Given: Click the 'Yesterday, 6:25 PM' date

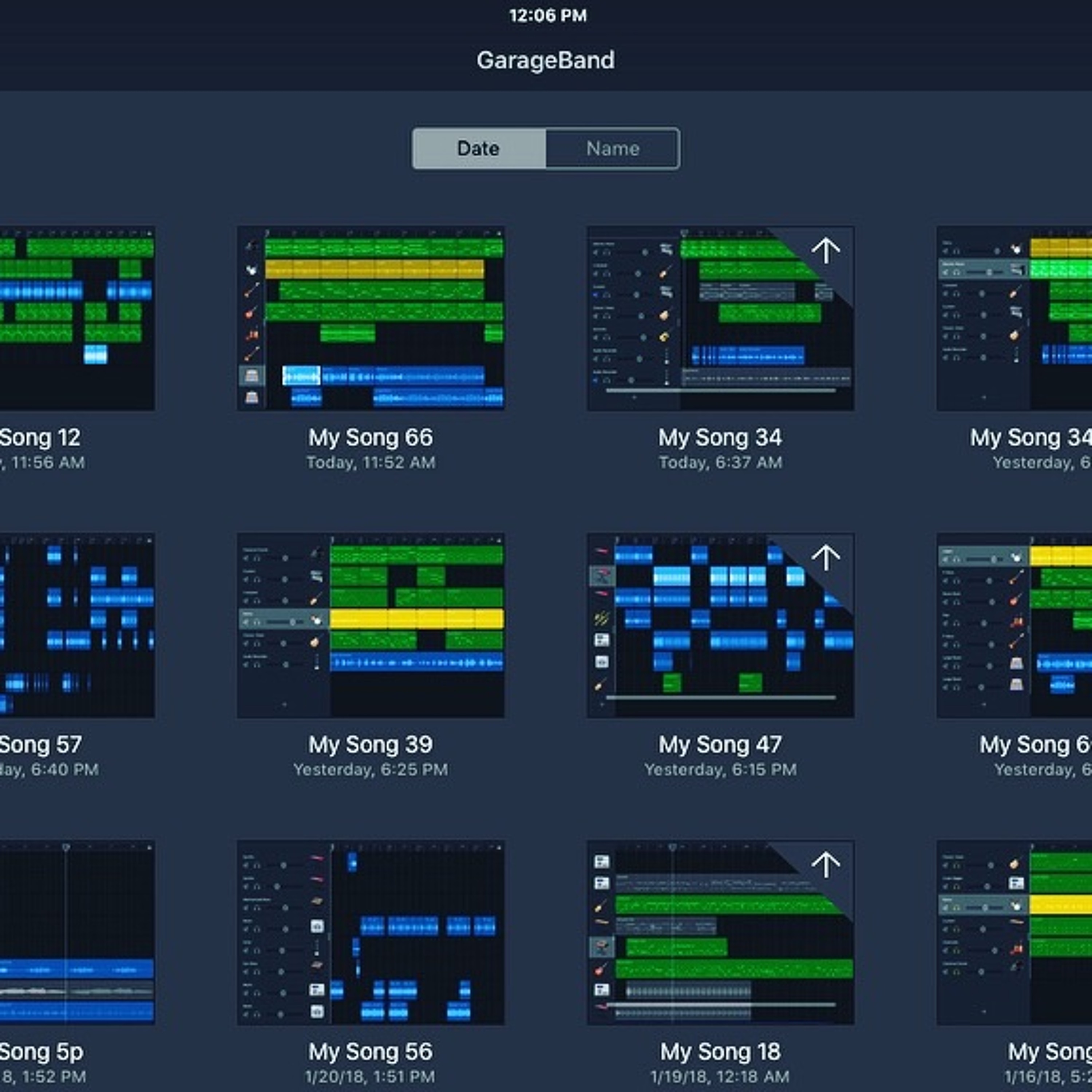Looking at the screenshot, I should pyautogui.click(x=371, y=770).
